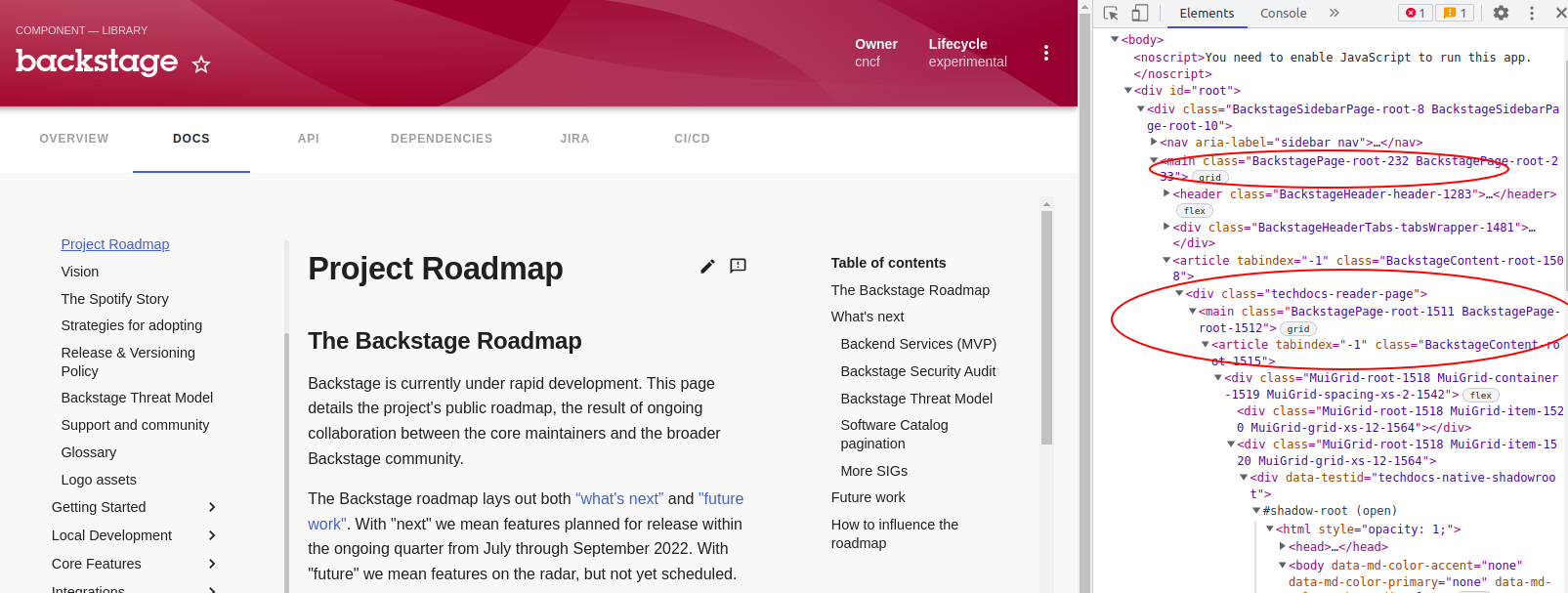
Task: Jump to What's next in table of contents
Action: click(868, 317)
